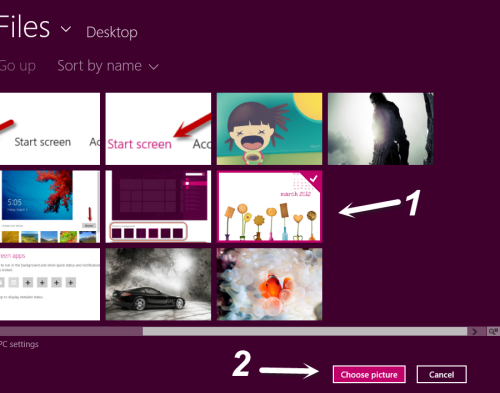Click the zoom-out view icon beside scrollbar

tap(493, 331)
